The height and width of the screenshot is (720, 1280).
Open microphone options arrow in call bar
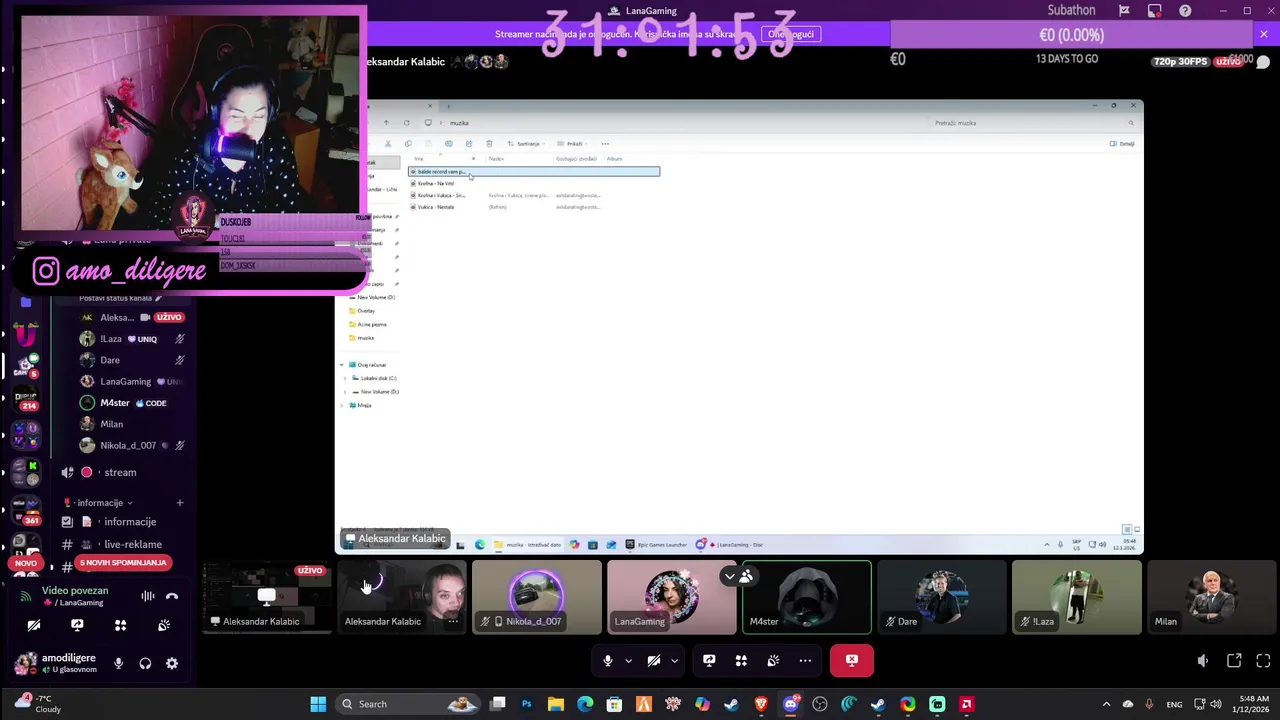[x=628, y=661]
